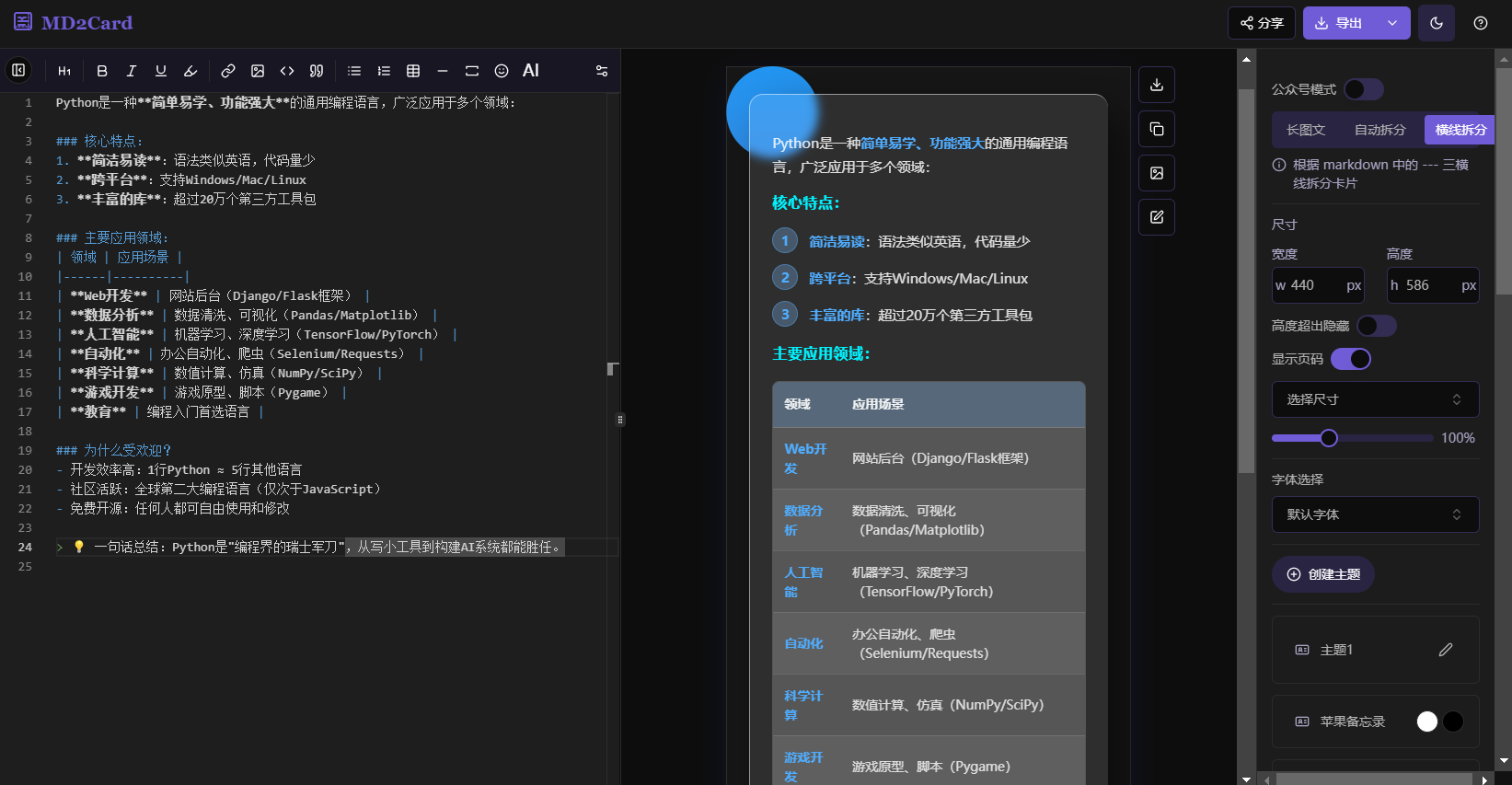Viewport: 1512px width, 785px height.
Task: Toggle 高度超出隐藏 switch
Action: point(1377,326)
